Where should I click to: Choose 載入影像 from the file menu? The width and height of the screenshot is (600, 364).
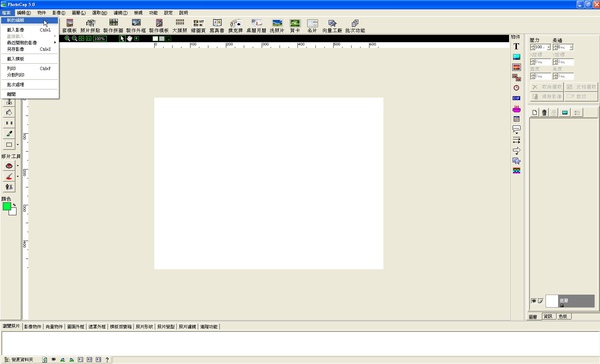tap(30, 30)
